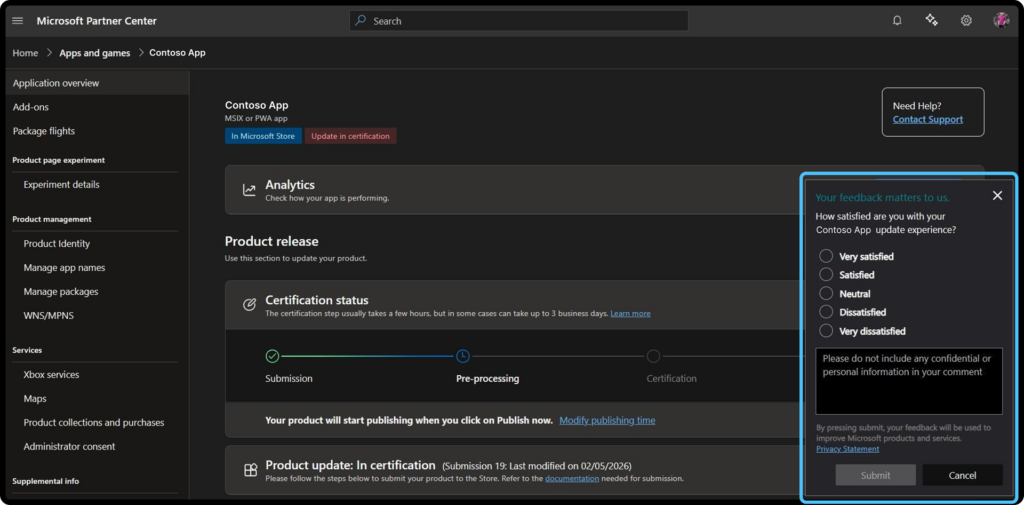1024x505 pixels.
Task: Choose the Neutral rating
Action: point(826,293)
